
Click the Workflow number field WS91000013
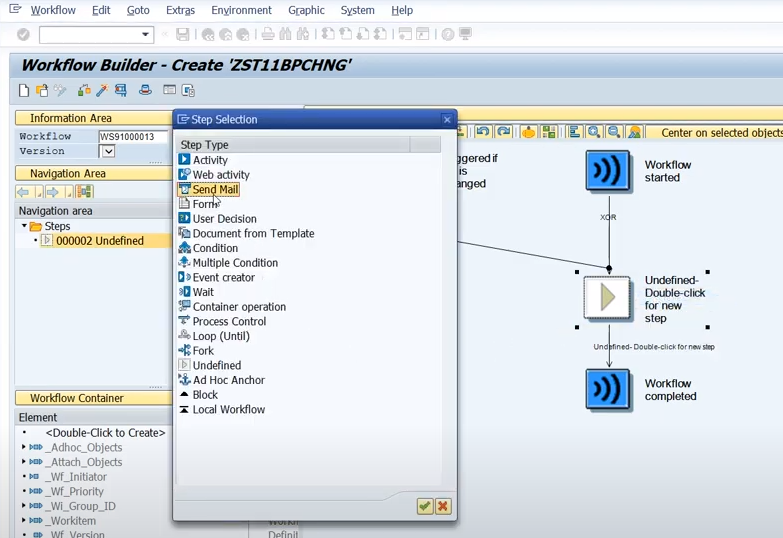pyautogui.click(x=132, y=136)
